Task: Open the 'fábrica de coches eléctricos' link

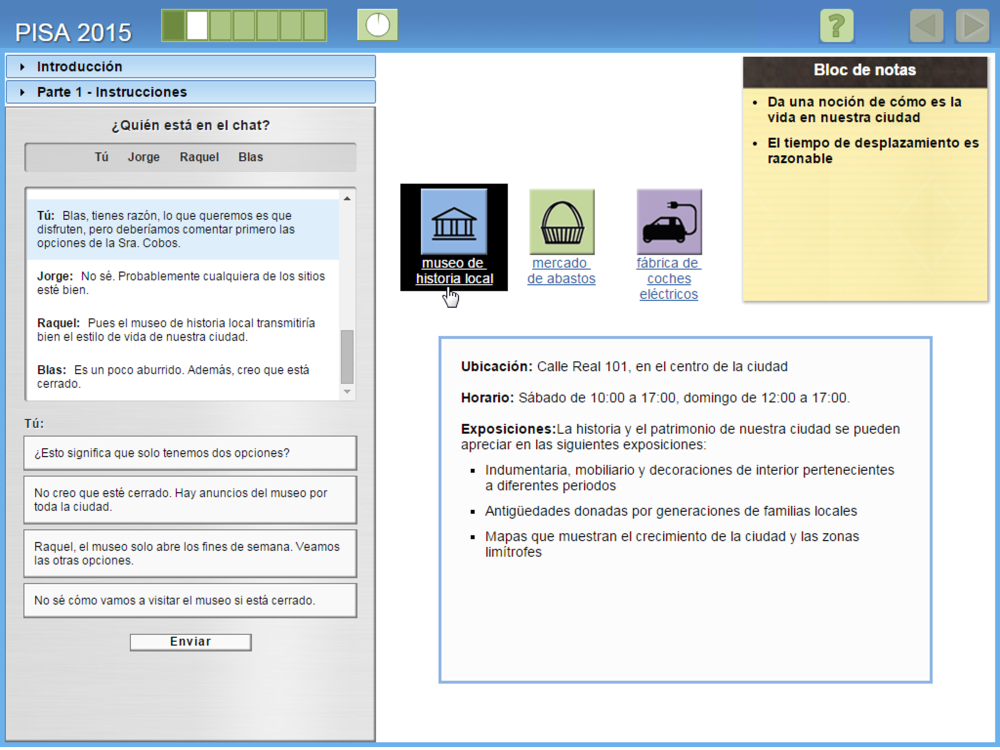Action: point(669,279)
